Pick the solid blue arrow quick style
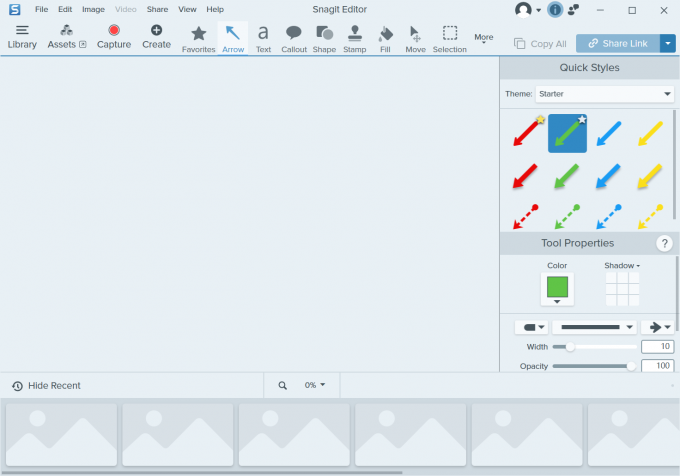 coord(607,176)
